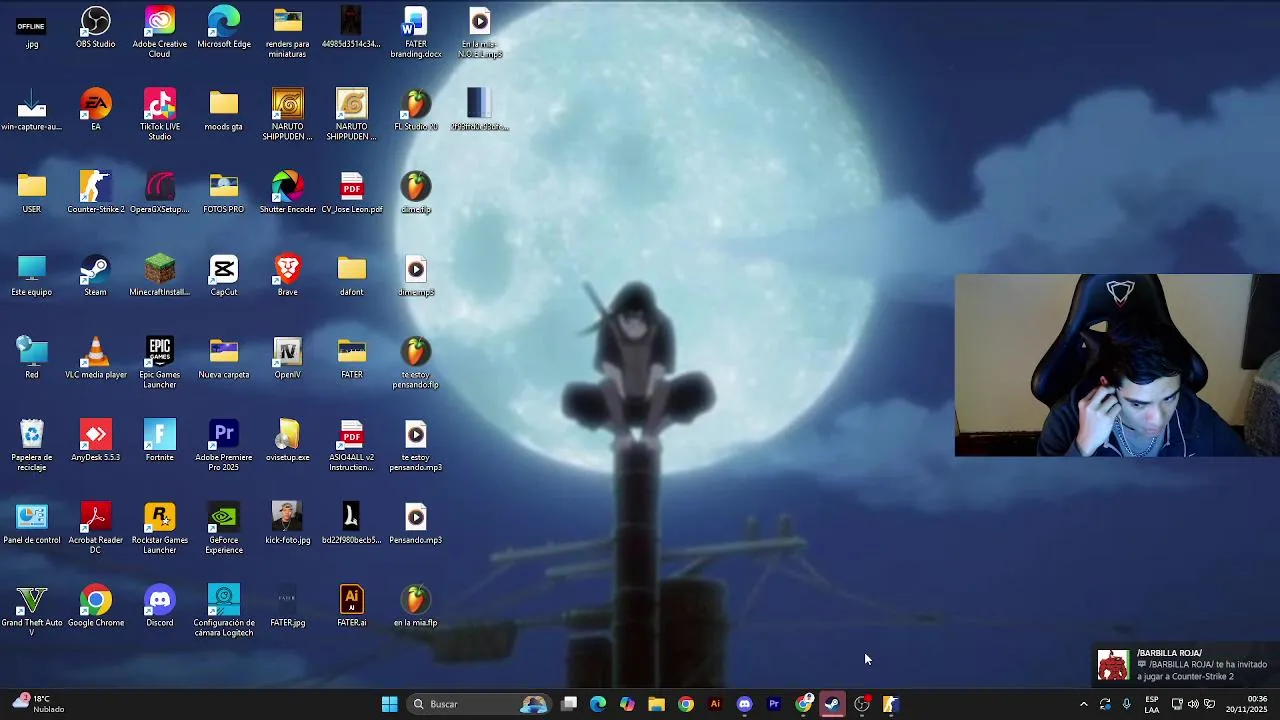Open TikTok LIVE Studio shortcut
The image size is (1280, 720).
(159, 115)
